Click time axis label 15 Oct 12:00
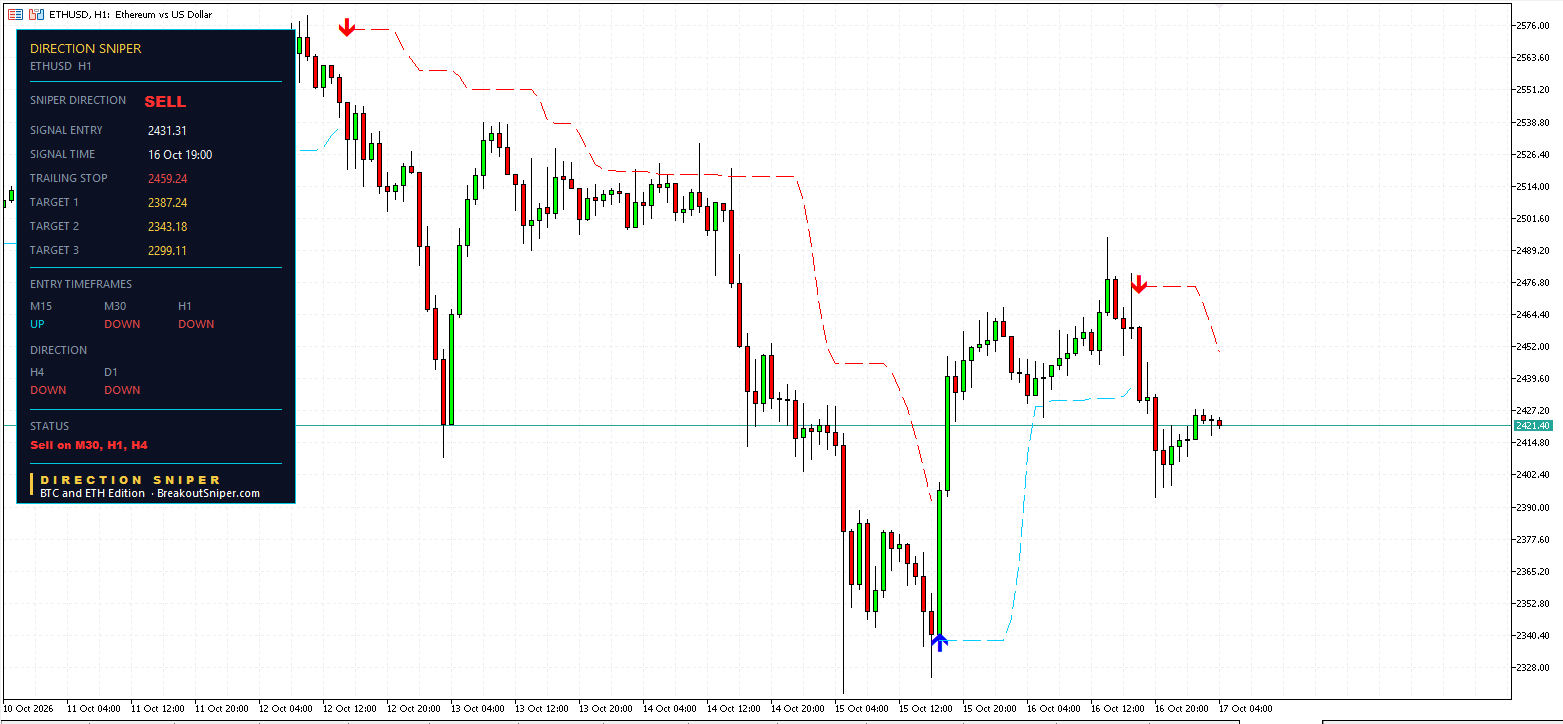 (x=925, y=708)
